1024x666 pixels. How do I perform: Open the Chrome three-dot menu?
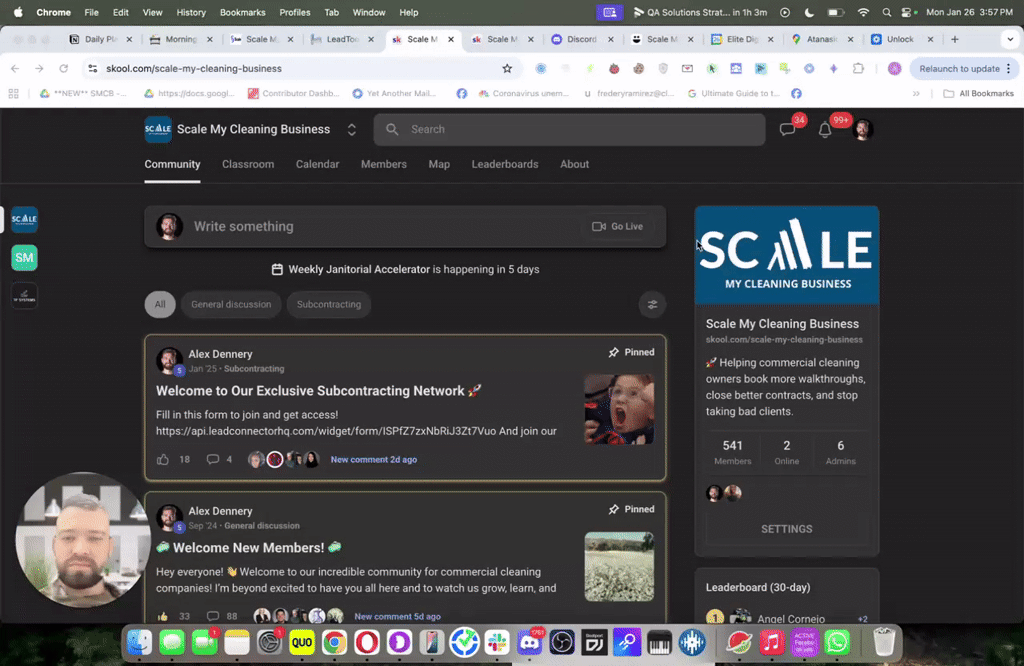[1008, 69]
